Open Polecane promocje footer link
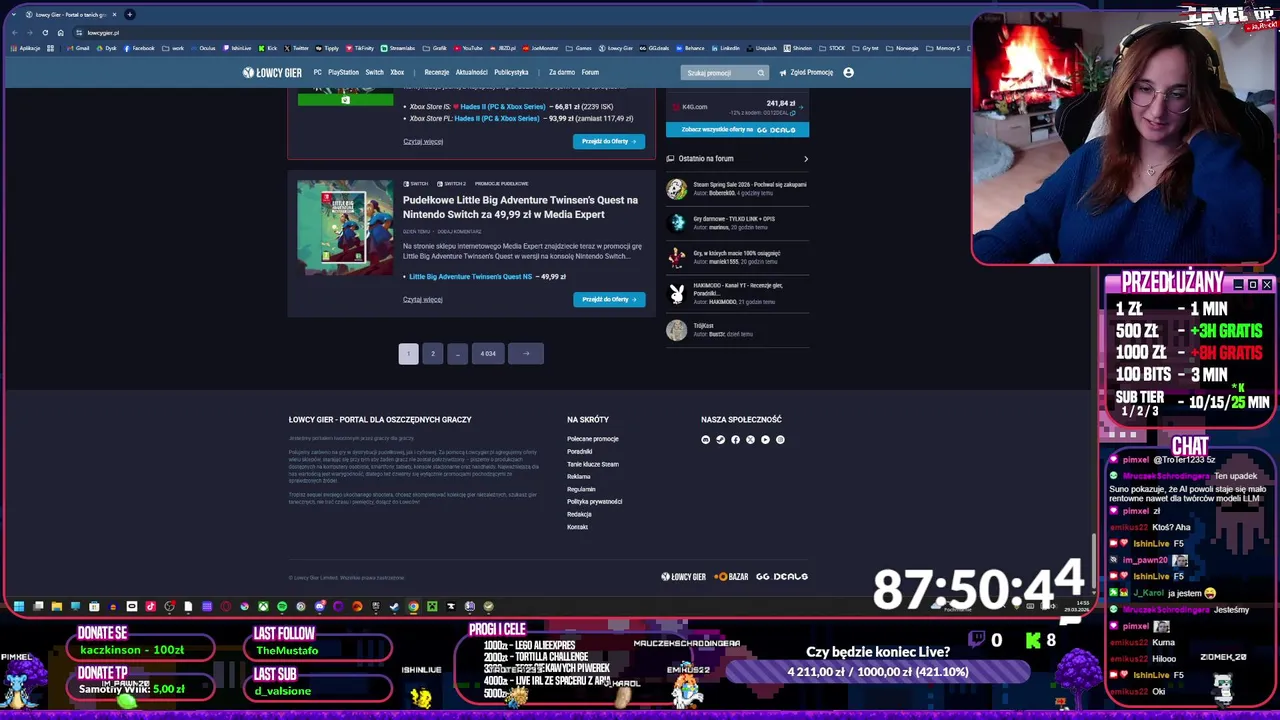The width and height of the screenshot is (1280, 720). tap(592, 439)
